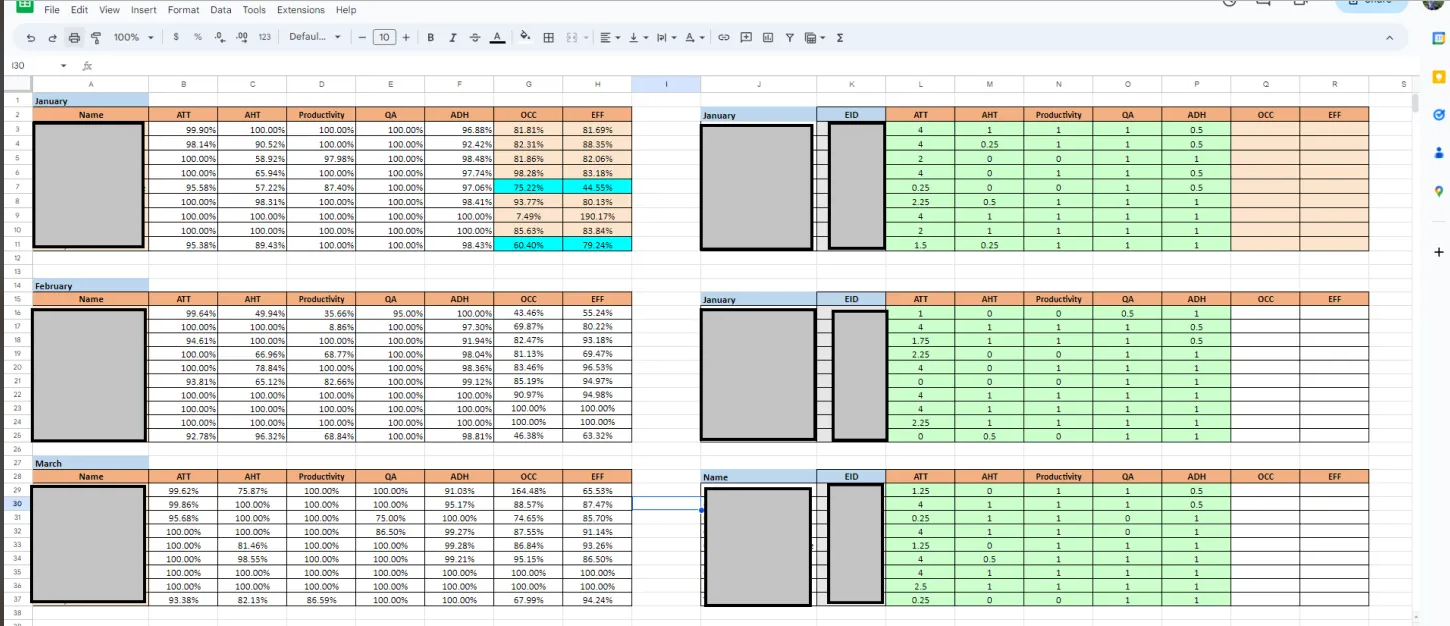Open the Help menu
Image resolution: width=1450 pixels, height=626 pixels.
tap(346, 9)
